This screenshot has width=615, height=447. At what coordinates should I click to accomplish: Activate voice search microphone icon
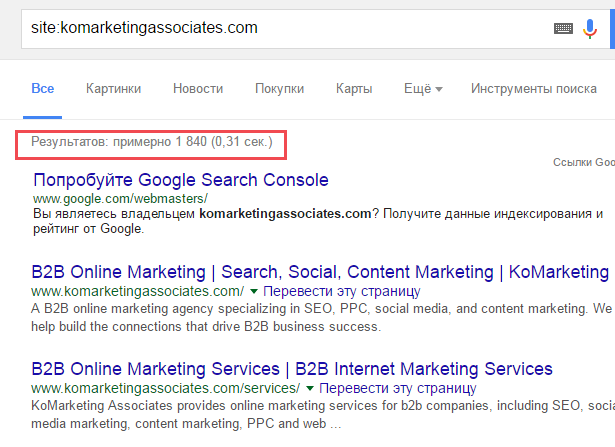tap(590, 29)
